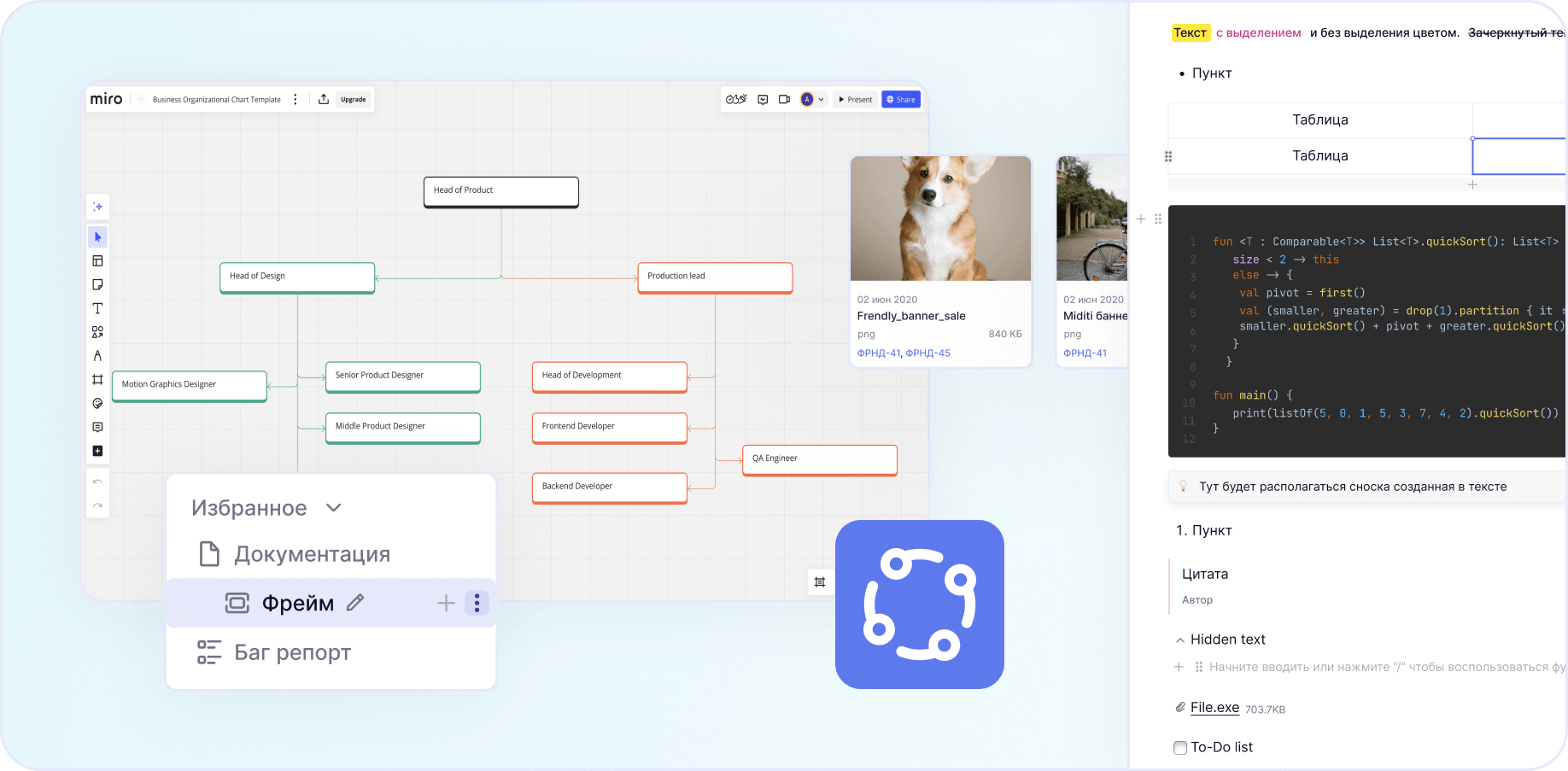This screenshot has height=771, width=1568.
Task: Open the user avatar dropdown arrow
Action: click(x=821, y=99)
